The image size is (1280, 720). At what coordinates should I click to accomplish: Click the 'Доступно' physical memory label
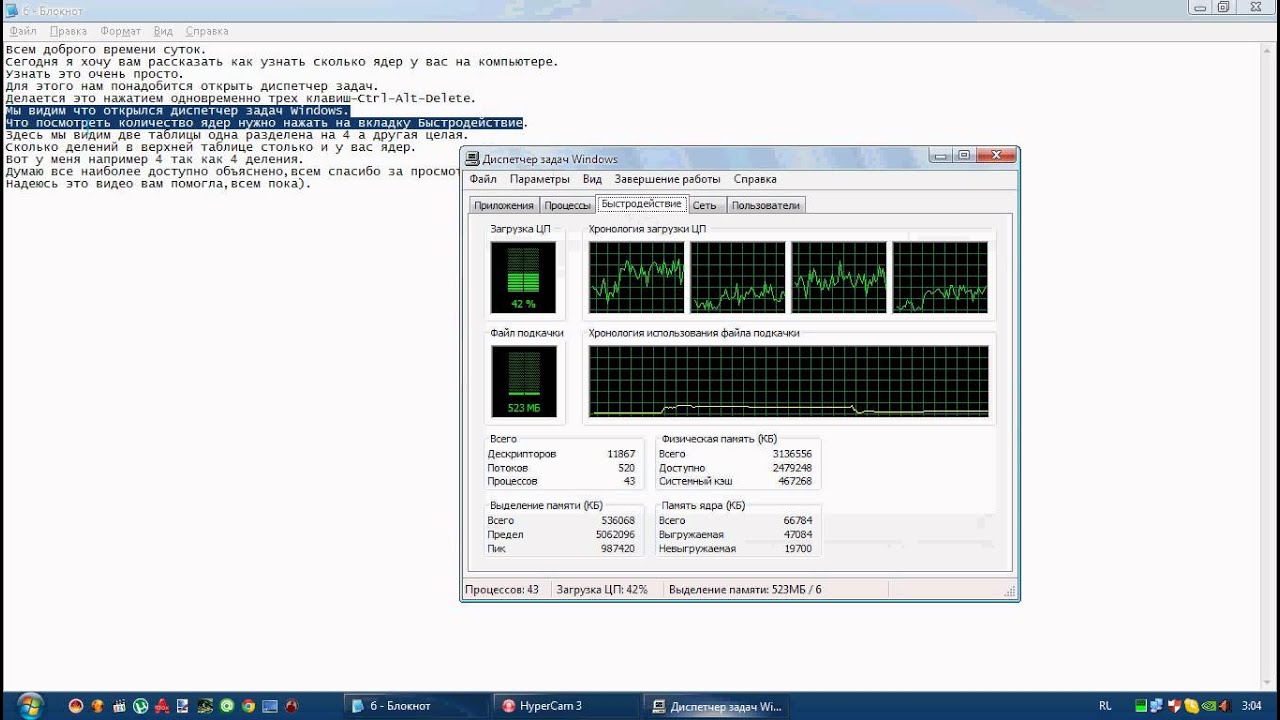(x=682, y=468)
